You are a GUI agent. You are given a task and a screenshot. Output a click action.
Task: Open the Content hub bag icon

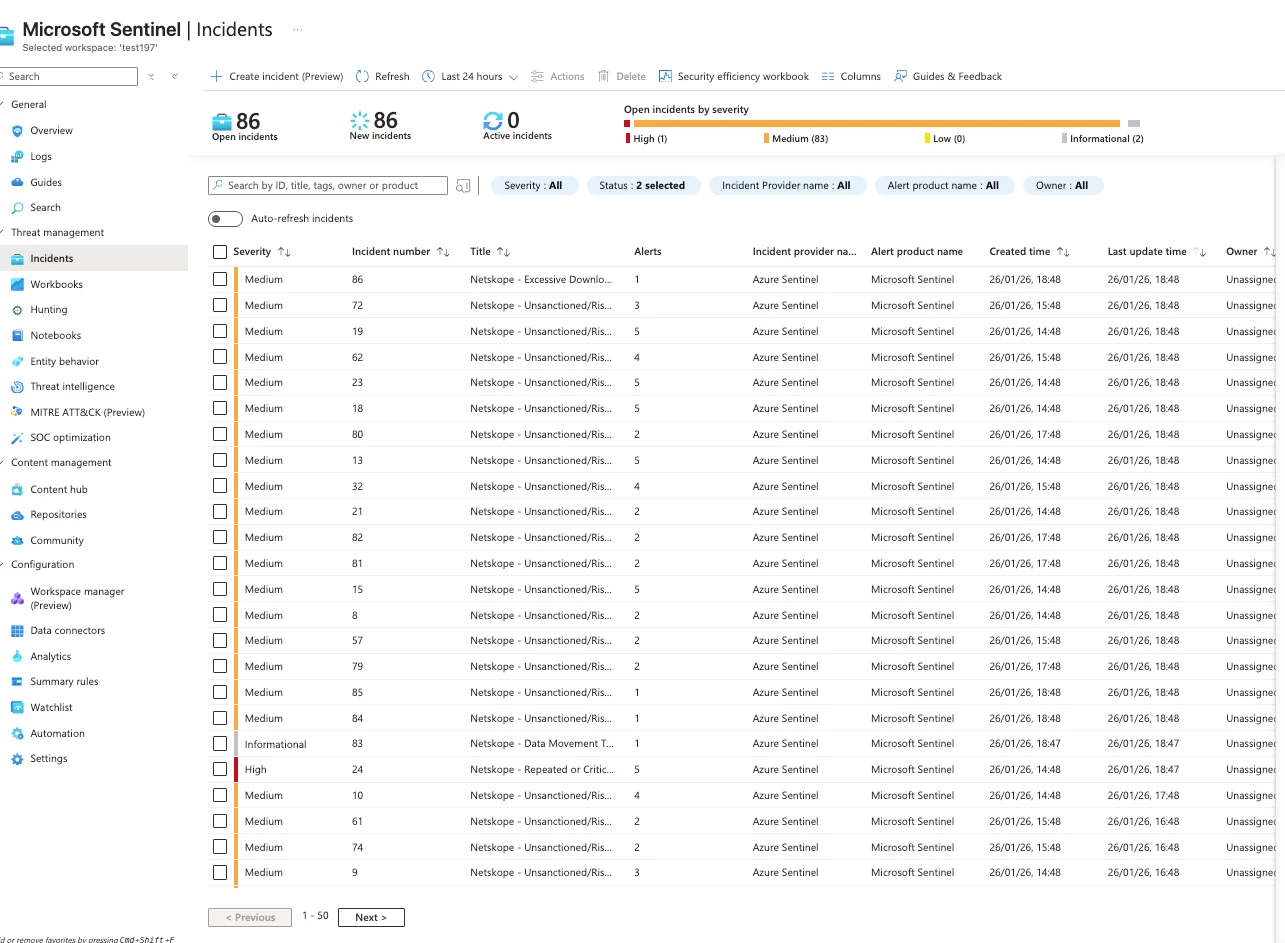(x=17, y=490)
